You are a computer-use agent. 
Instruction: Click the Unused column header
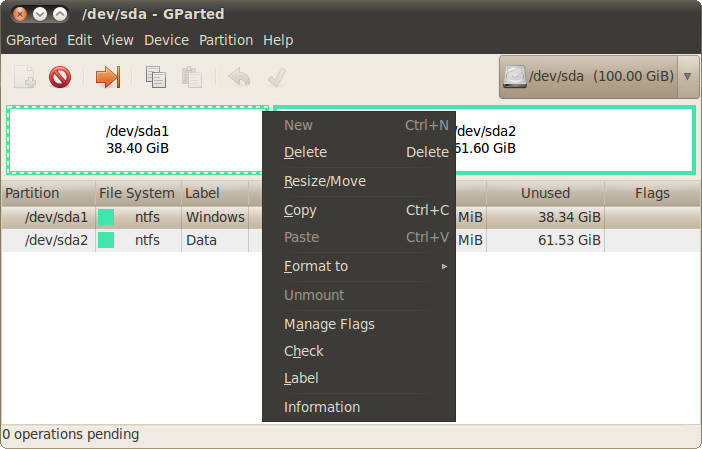[545, 193]
